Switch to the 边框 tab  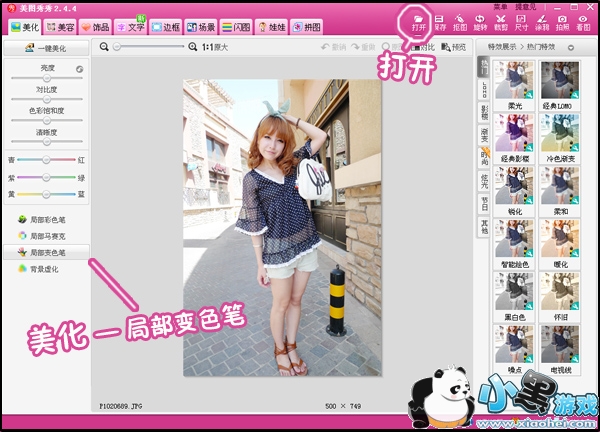[165, 27]
